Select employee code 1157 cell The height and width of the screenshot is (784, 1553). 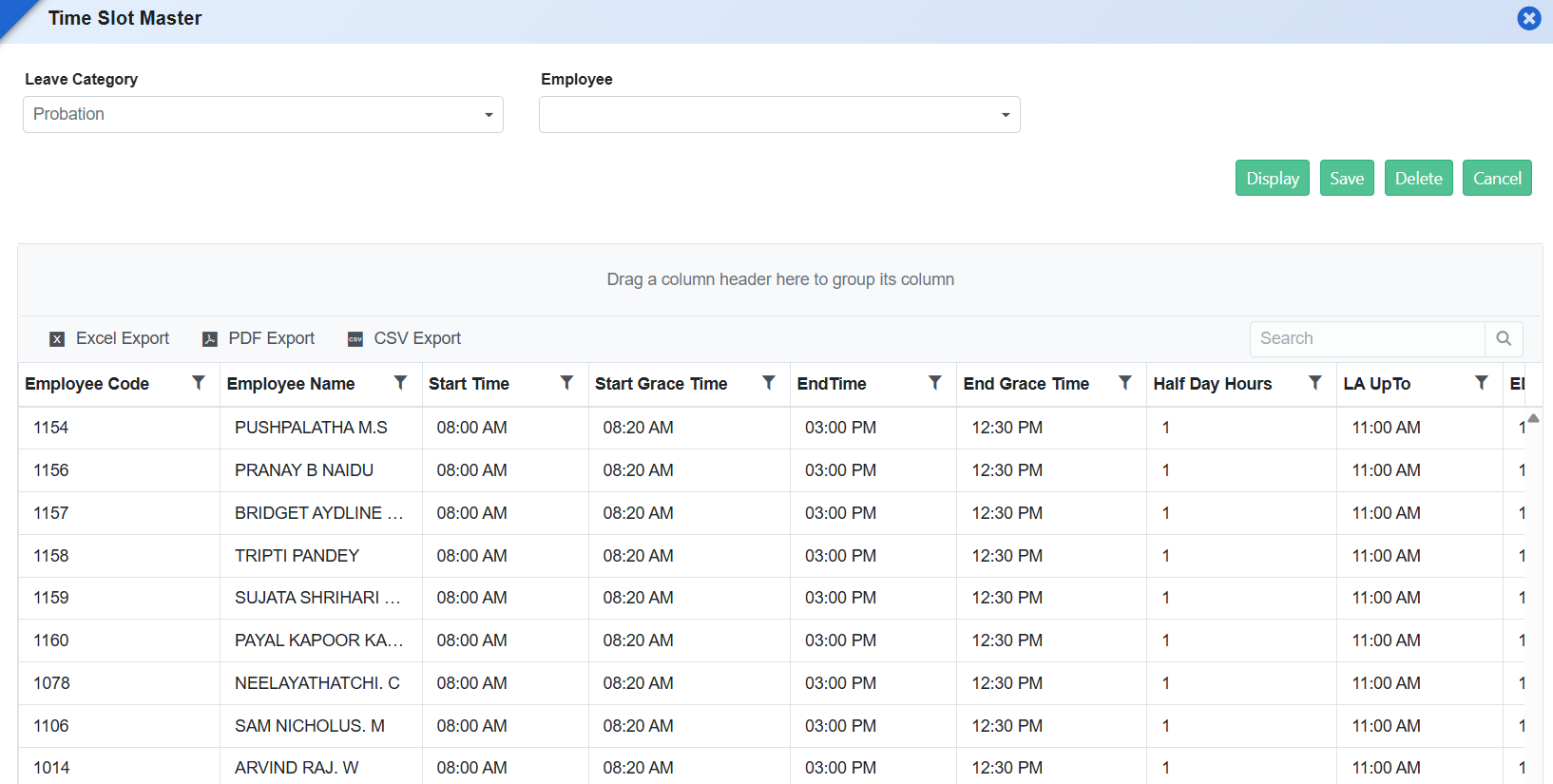click(119, 513)
